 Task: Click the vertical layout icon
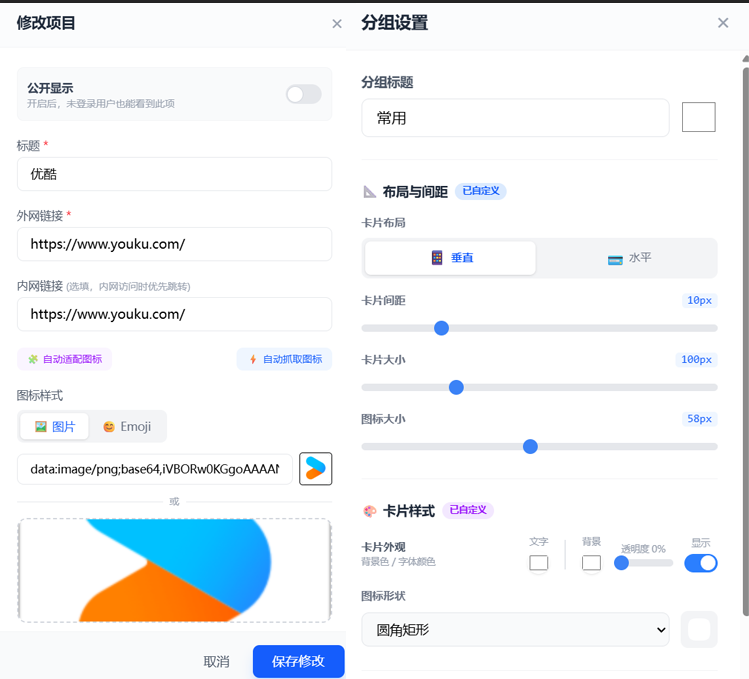pos(437,258)
